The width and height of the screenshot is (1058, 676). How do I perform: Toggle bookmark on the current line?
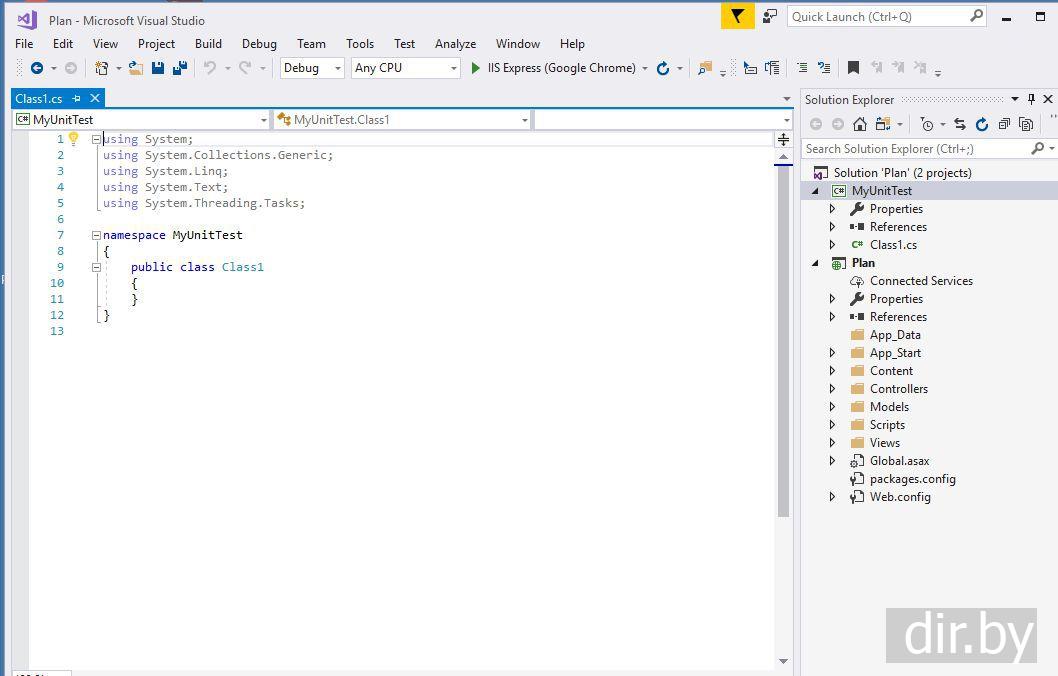(x=853, y=68)
